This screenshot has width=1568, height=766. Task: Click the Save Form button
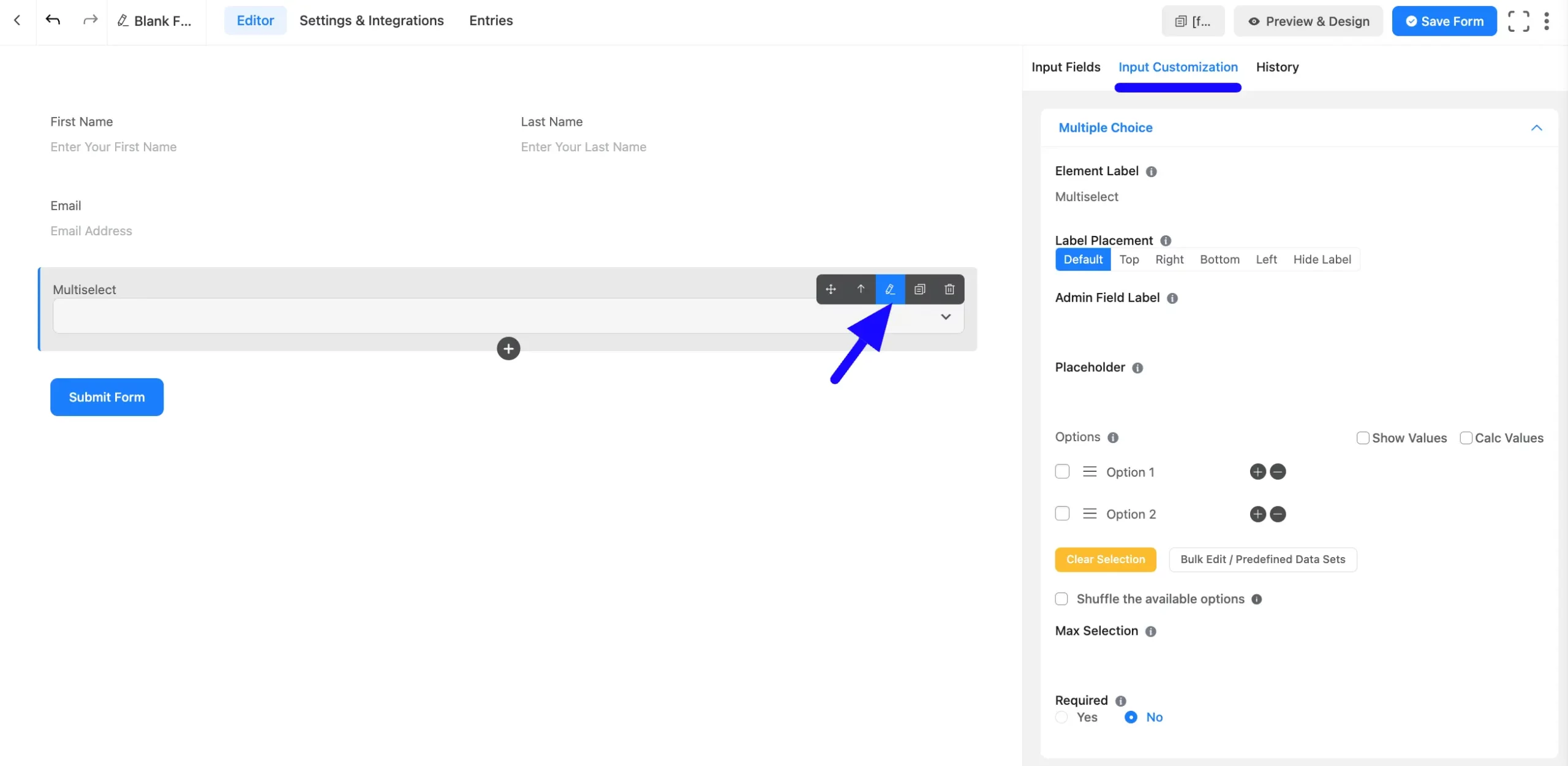click(1444, 21)
